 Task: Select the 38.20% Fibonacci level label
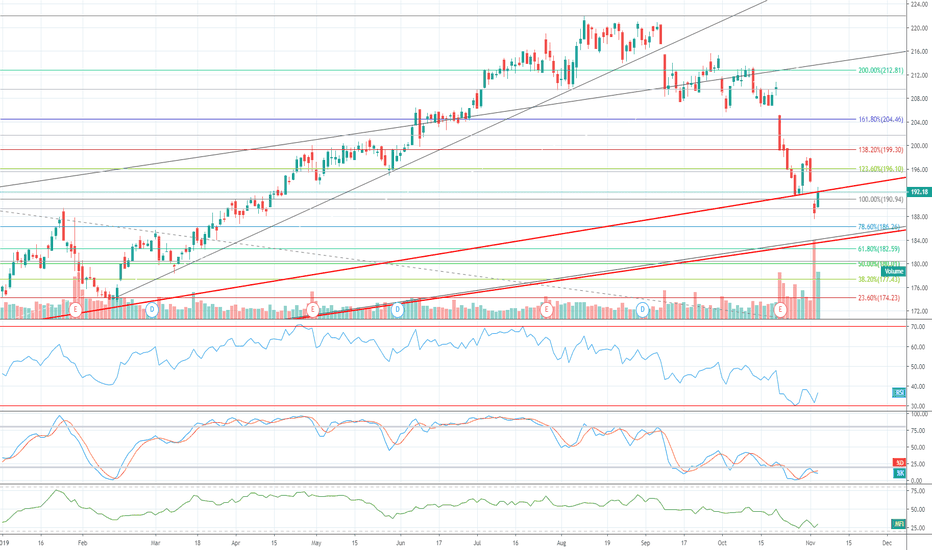(x=880, y=279)
